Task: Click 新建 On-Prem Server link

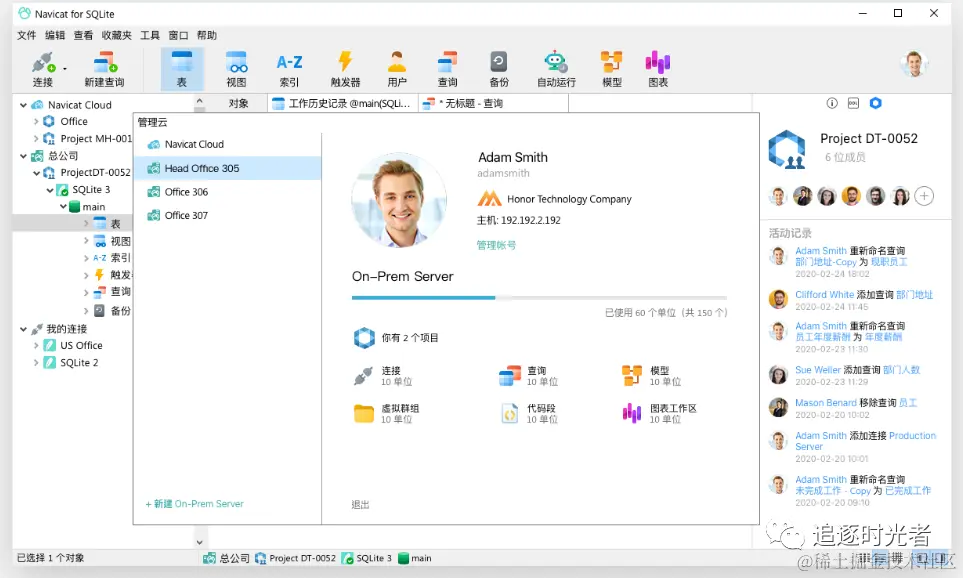Action: click(x=195, y=504)
